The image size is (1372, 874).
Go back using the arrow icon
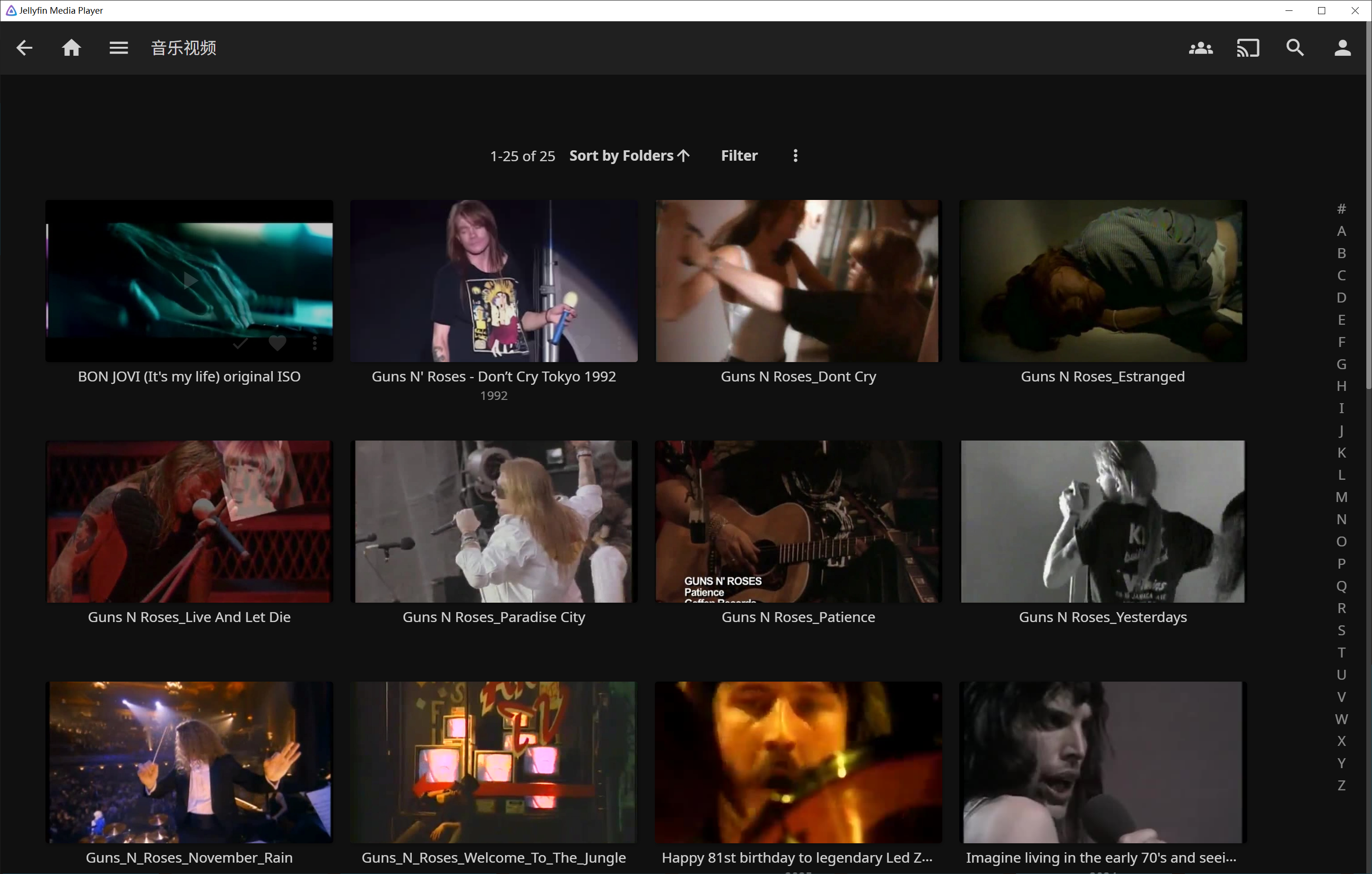(x=24, y=48)
